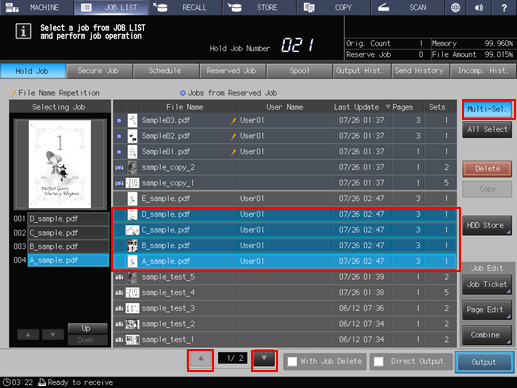This screenshot has height=388, width=517.
Task: Click the sample_test_1 thumbnail icon
Action: pos(132,340)
